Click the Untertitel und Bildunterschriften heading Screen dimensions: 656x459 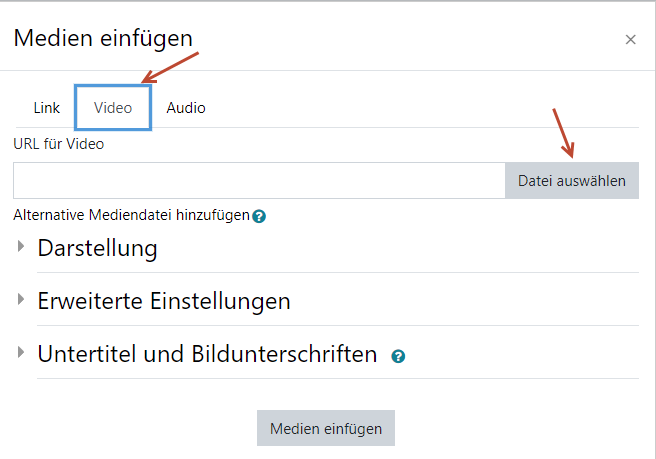(207, 354)
